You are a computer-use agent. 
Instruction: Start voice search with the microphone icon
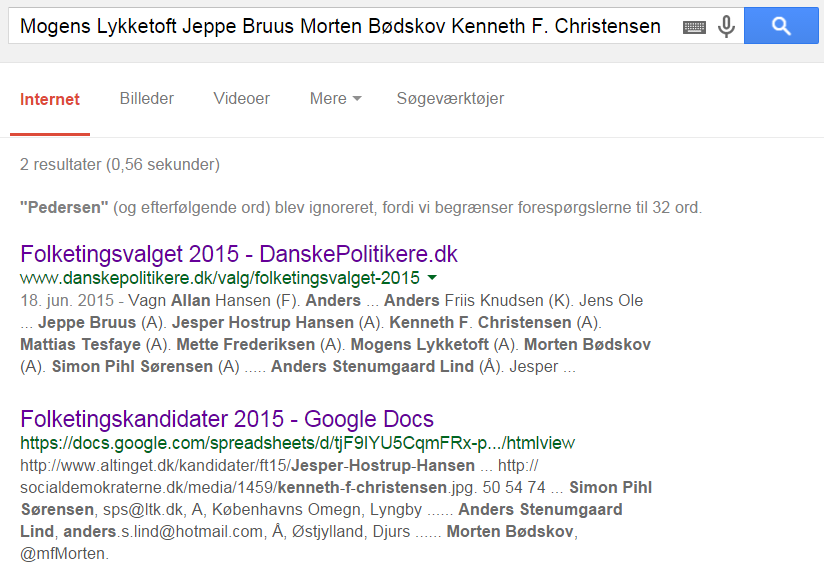(726, 26)
